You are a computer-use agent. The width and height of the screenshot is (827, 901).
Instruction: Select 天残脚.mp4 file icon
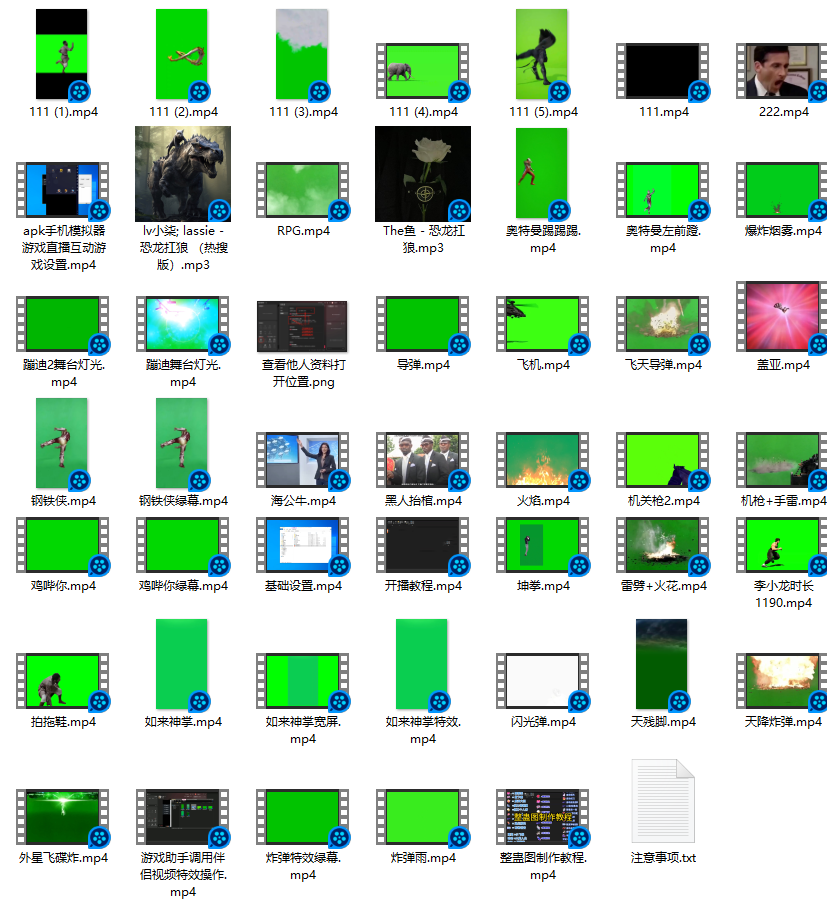661,664
